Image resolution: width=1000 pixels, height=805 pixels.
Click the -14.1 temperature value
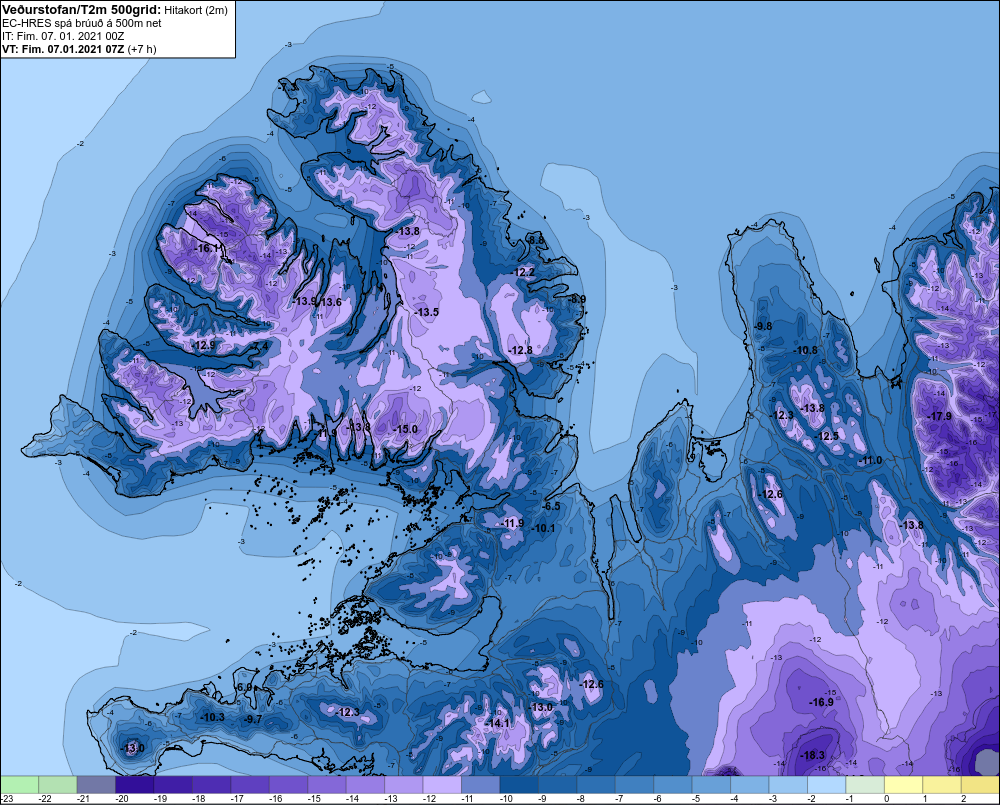pos(497,723)
